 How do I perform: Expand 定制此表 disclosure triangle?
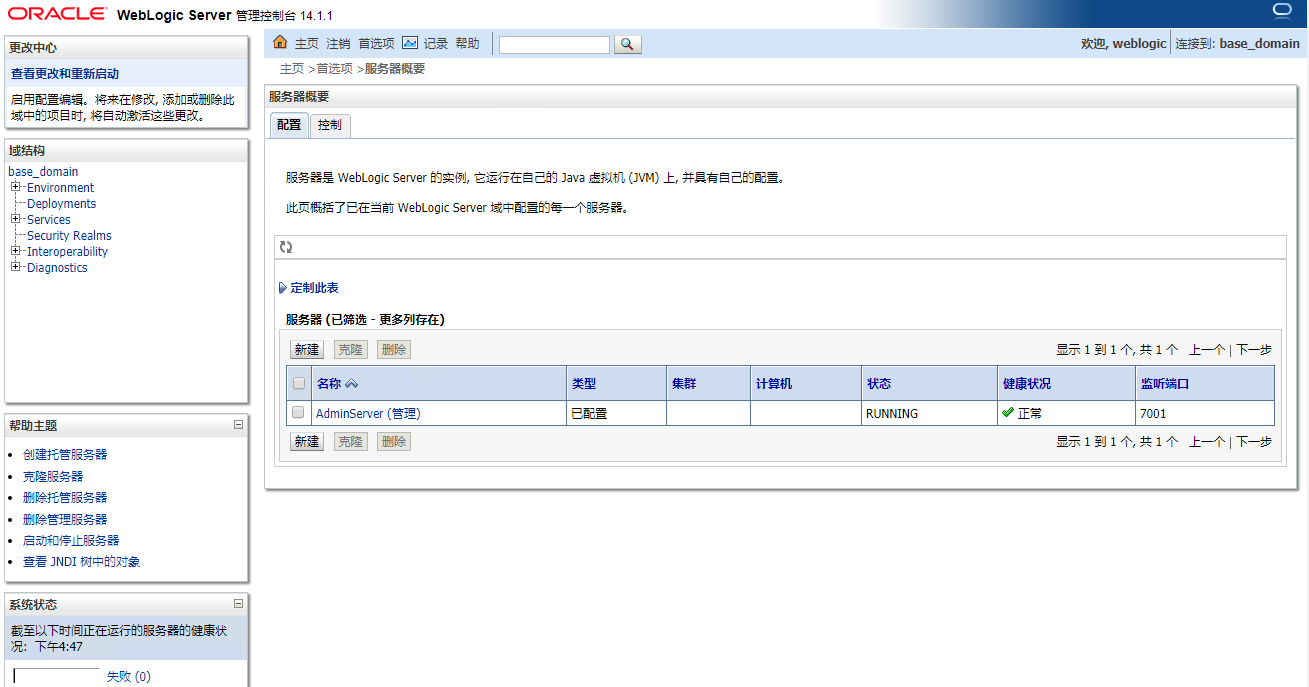(x=283, y=288)
